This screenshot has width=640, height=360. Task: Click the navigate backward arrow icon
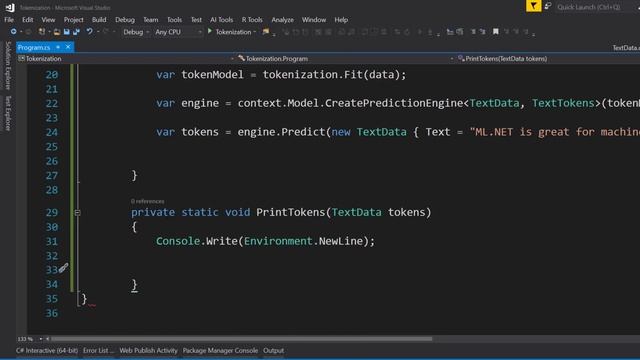coord(13,31)
